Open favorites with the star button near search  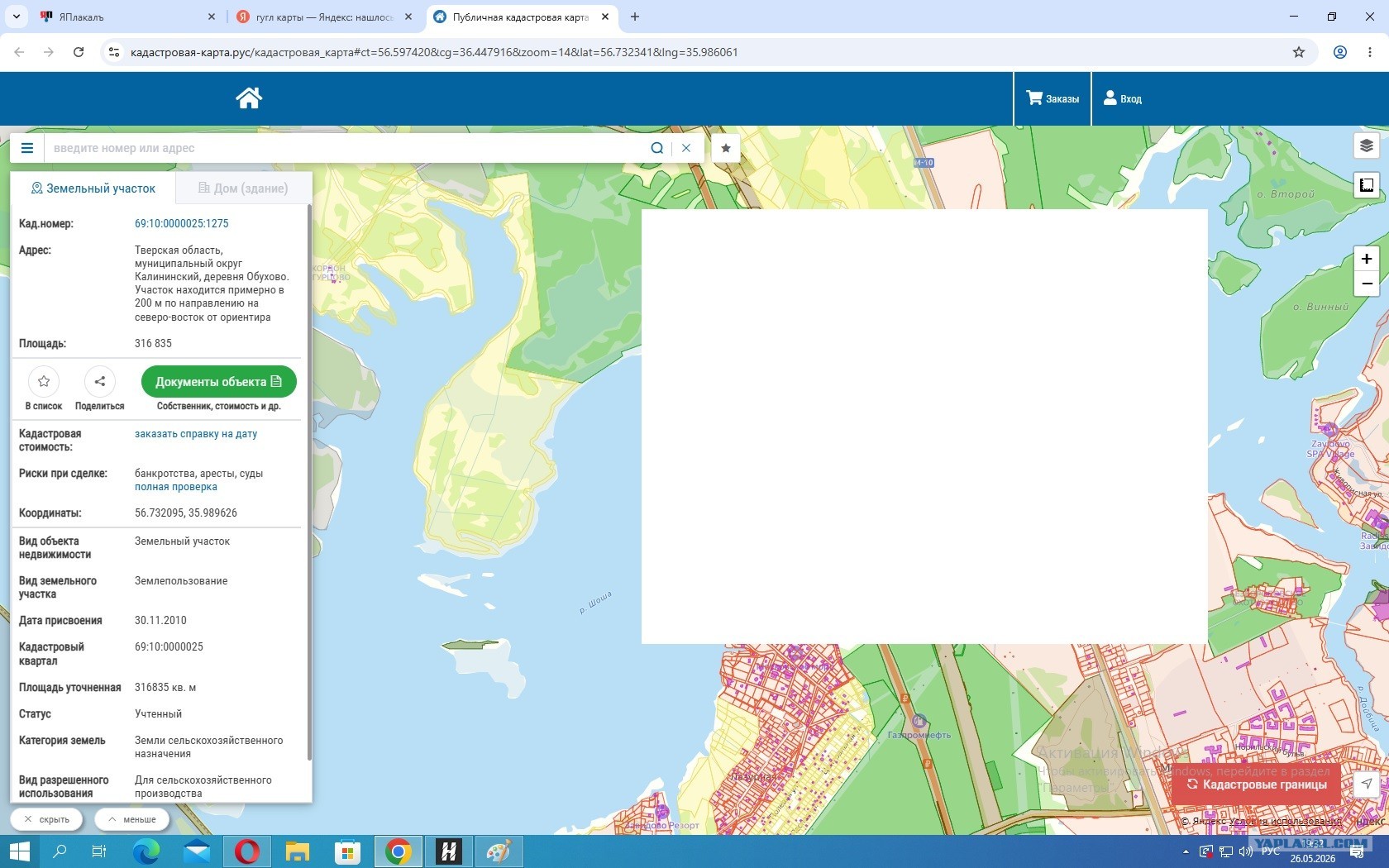pos(726,148)
